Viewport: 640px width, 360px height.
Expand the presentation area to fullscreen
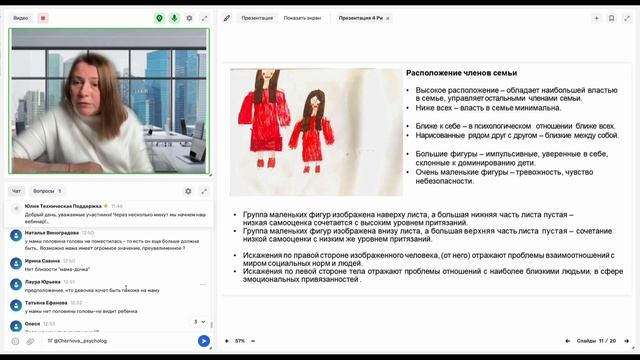[627, 18]
